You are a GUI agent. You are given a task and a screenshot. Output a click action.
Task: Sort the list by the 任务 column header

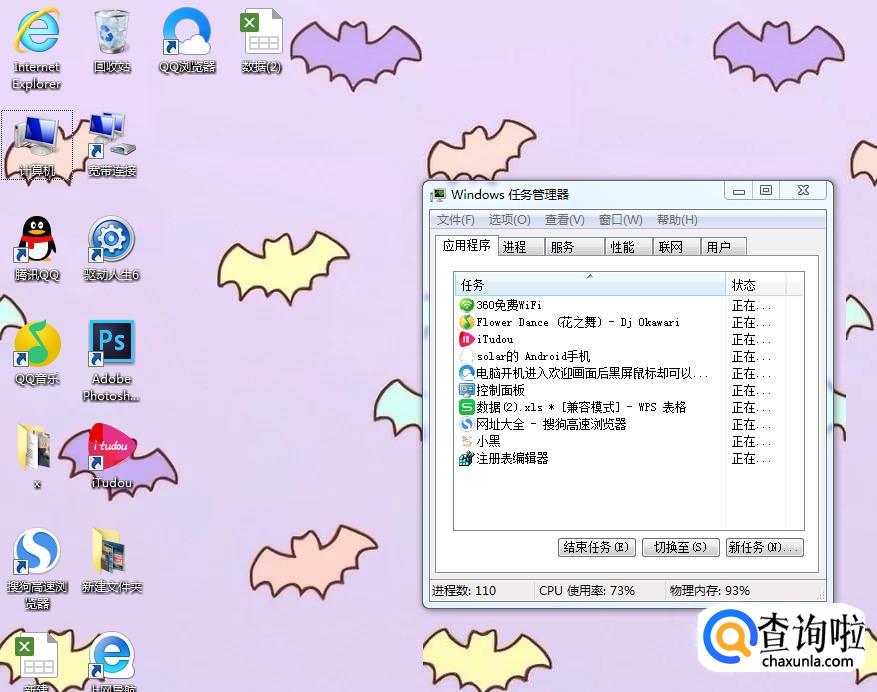(590, 284)
